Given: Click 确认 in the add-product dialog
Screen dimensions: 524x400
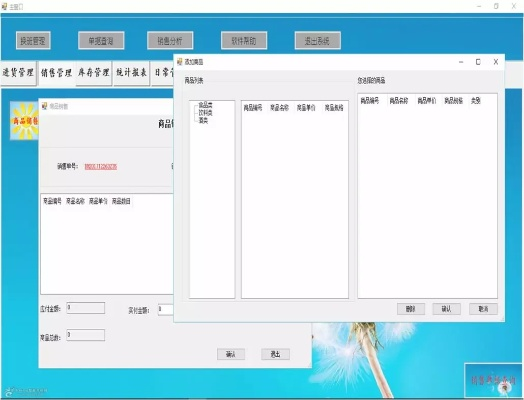Looking at the screenshot, I should [x=446, y=309].
